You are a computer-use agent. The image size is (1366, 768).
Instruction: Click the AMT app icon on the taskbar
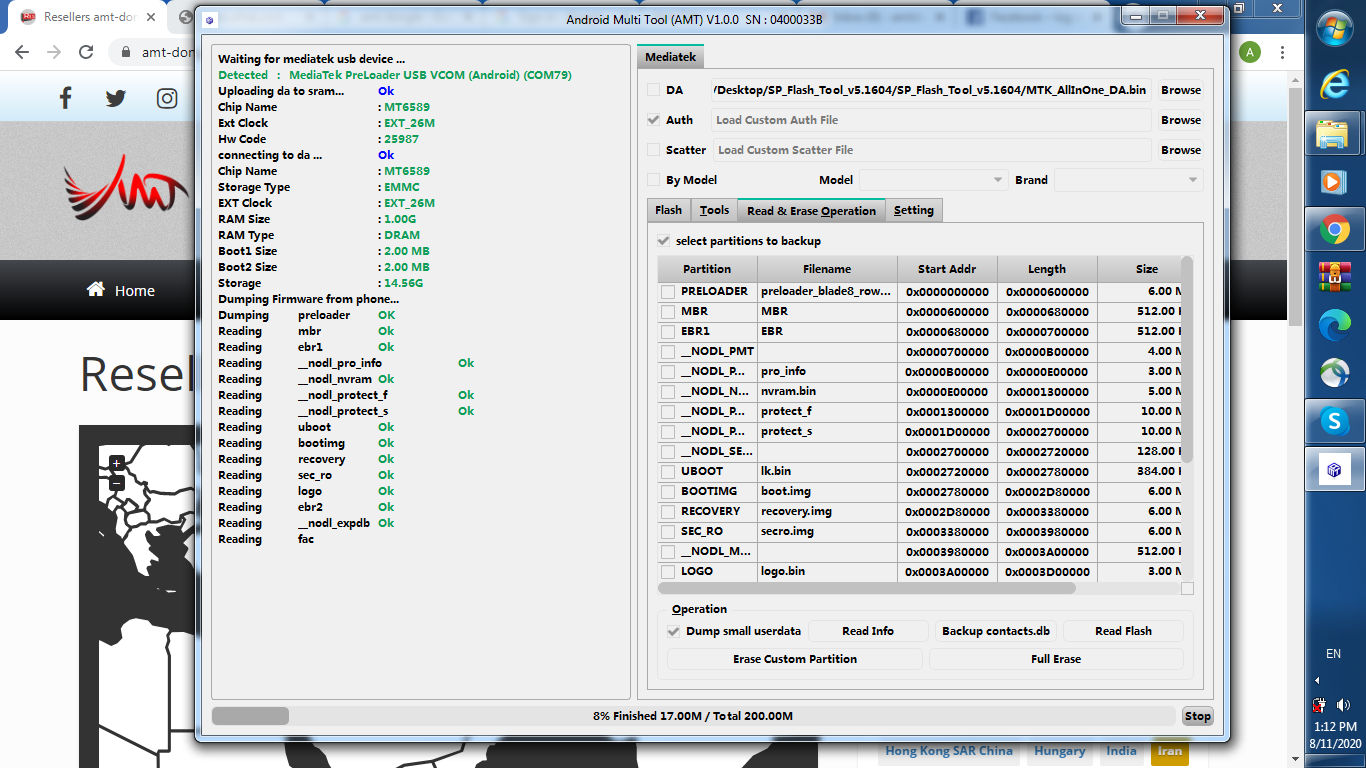1334,469
